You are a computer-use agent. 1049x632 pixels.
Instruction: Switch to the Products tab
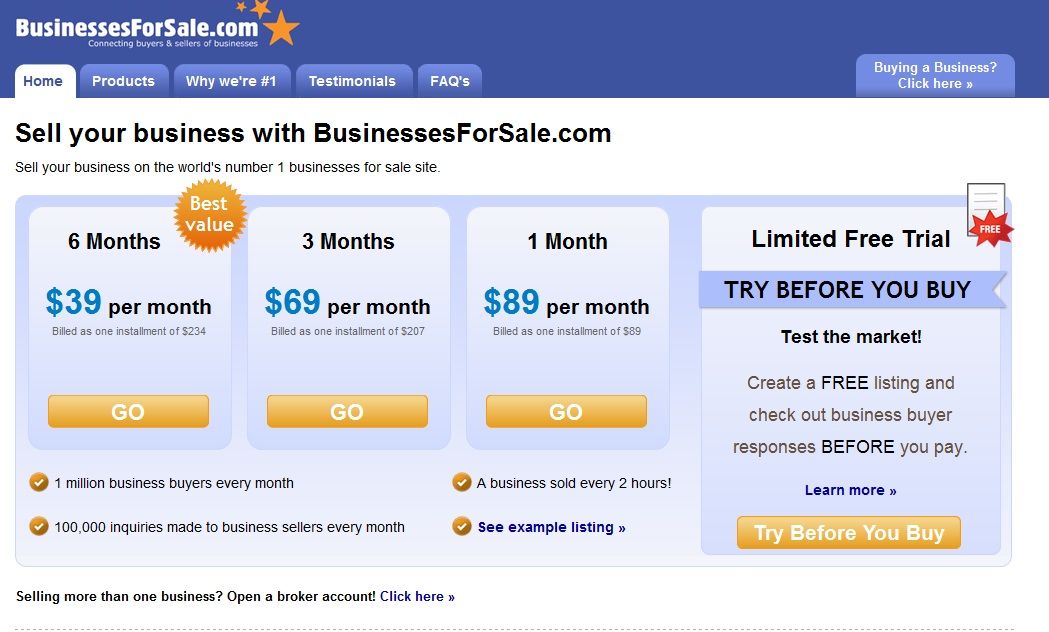[124, 81]
